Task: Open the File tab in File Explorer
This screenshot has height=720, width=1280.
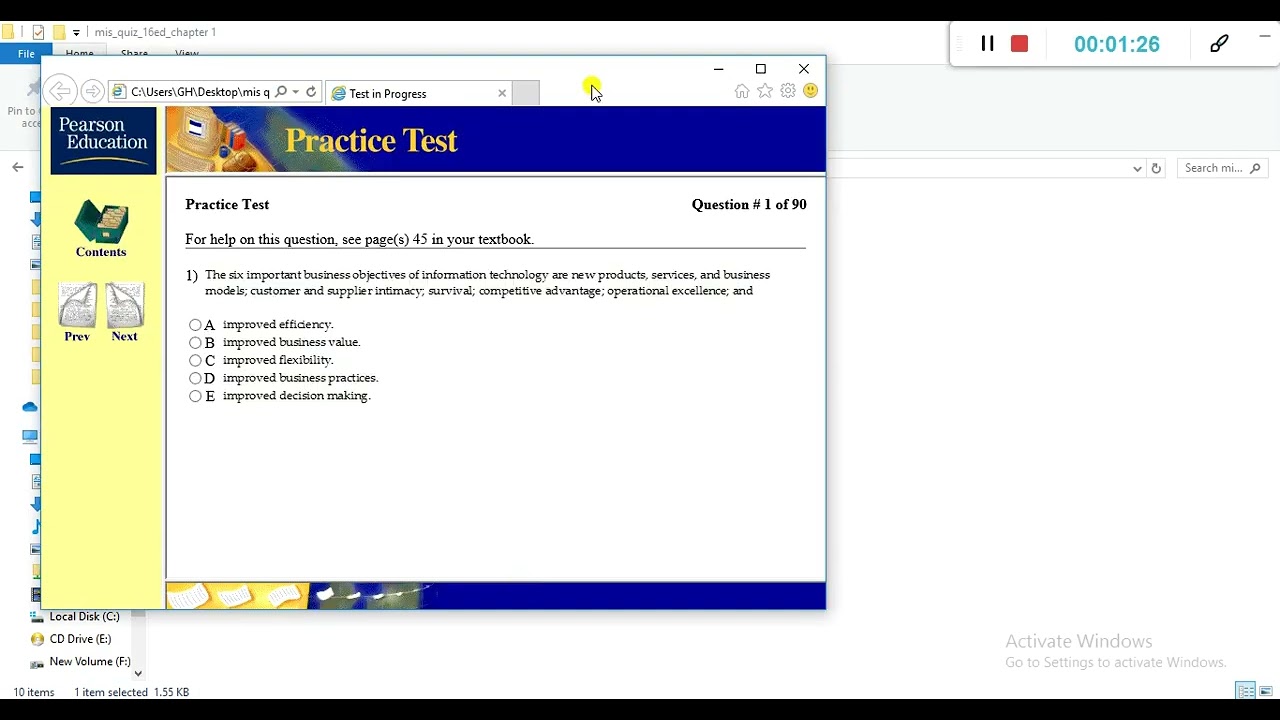Action: 26,53
